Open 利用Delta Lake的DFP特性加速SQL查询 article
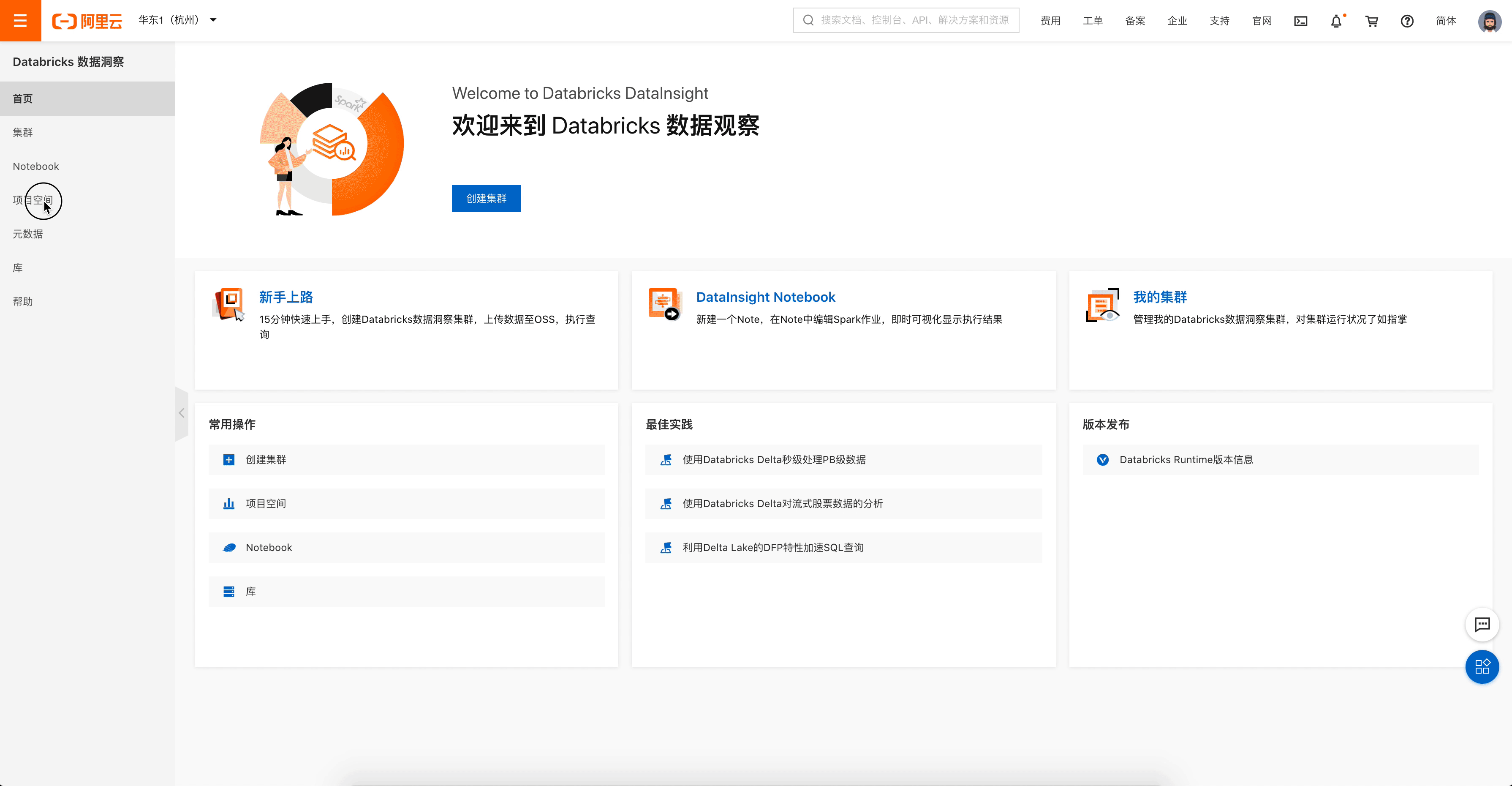1512x786 pixels. [x=843, y=548]
